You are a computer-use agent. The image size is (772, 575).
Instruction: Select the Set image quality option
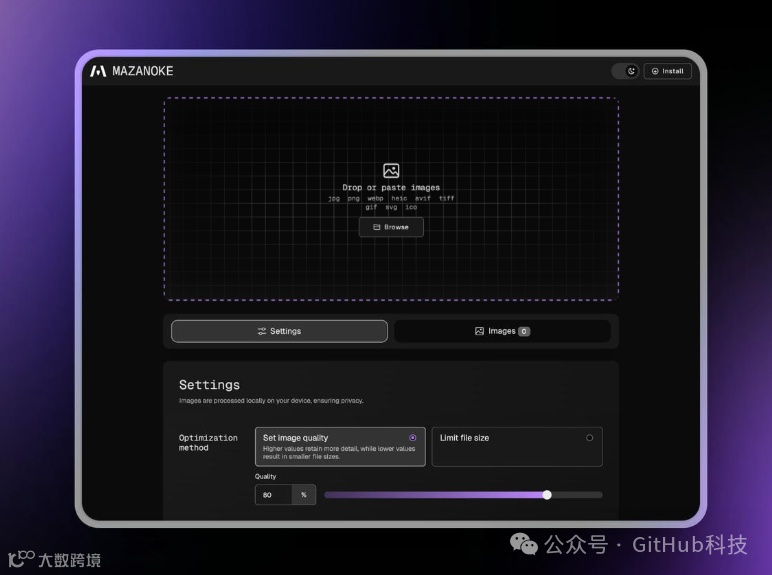pyautogui.click(x=340, y=447)
